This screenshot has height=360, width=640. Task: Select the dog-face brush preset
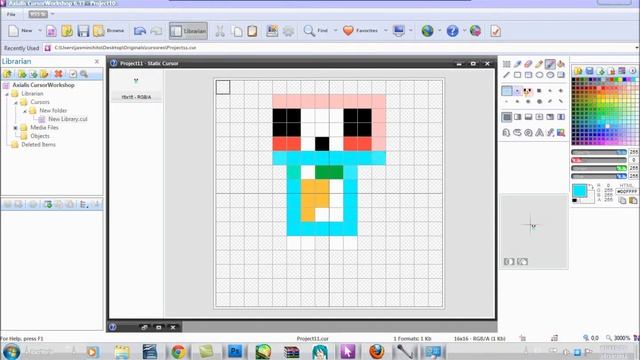[528, 91]
